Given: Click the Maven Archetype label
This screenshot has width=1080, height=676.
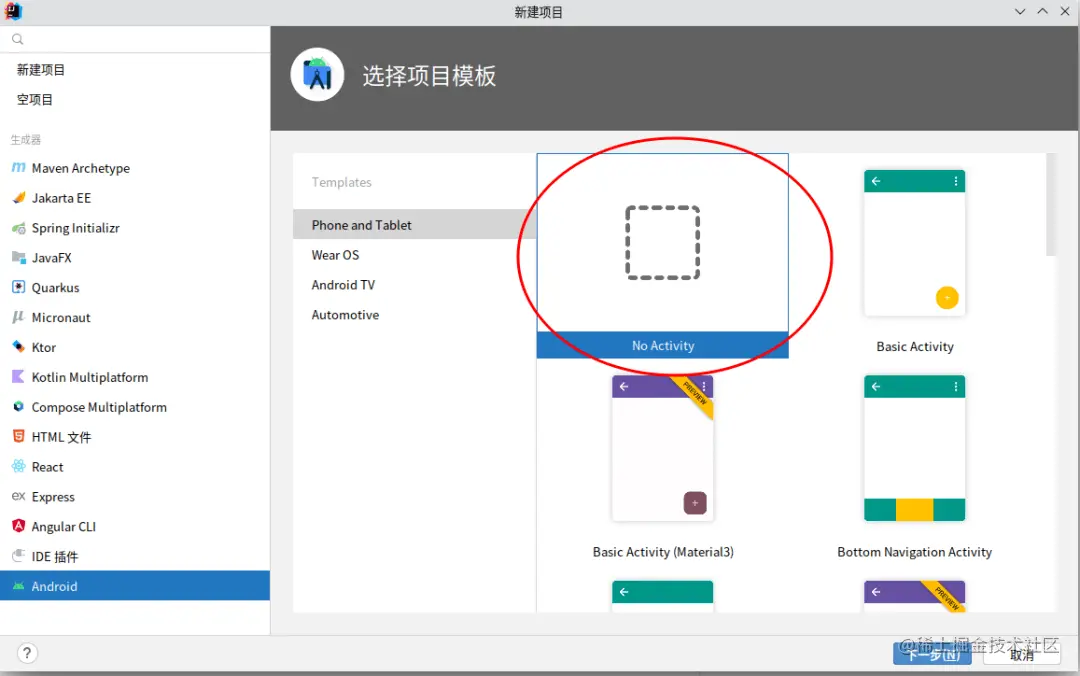Looking at the screenshot, I should pyautogui.click(x=81, y=168).
